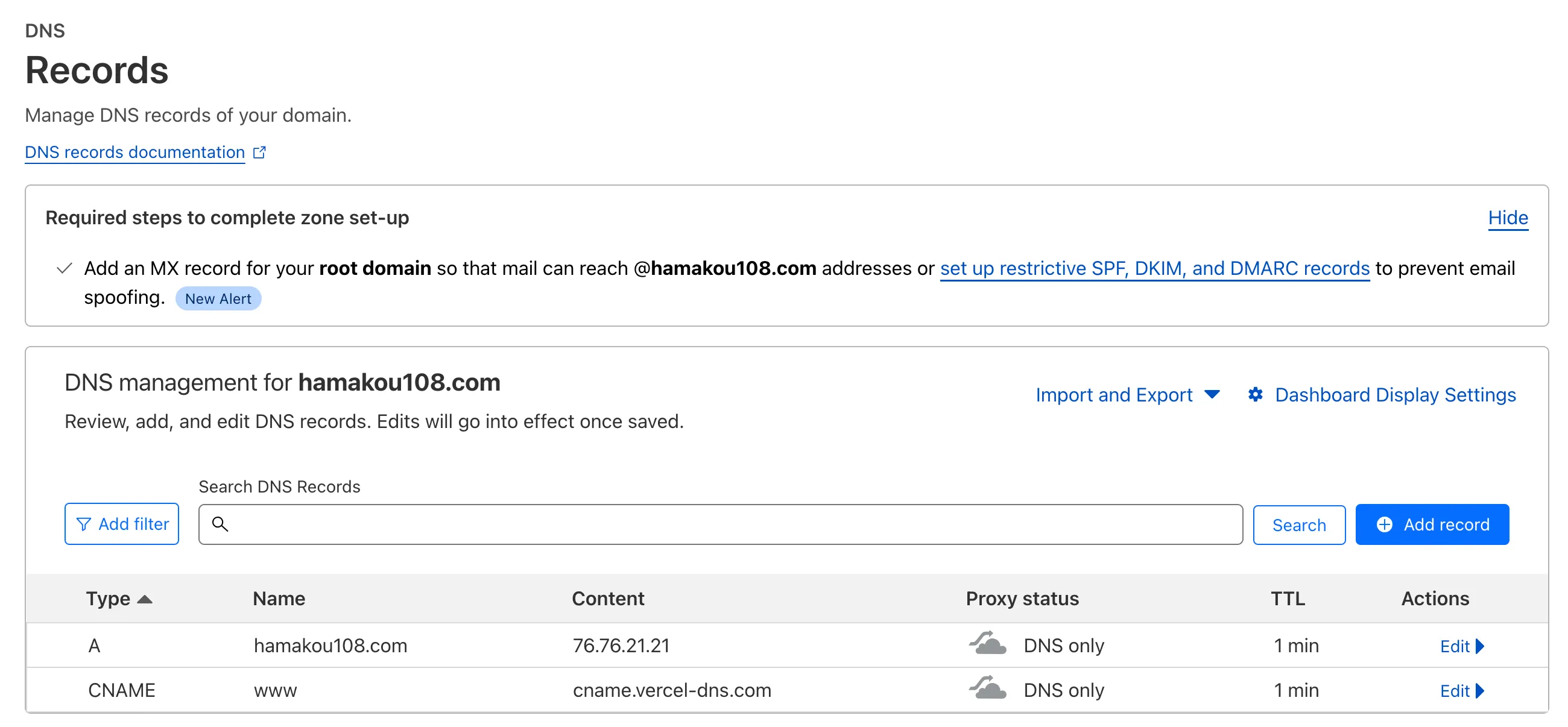Toggle proxy cloud for www CNAME record
This screenshot has width=1568, height=727.
click(987, 688)
